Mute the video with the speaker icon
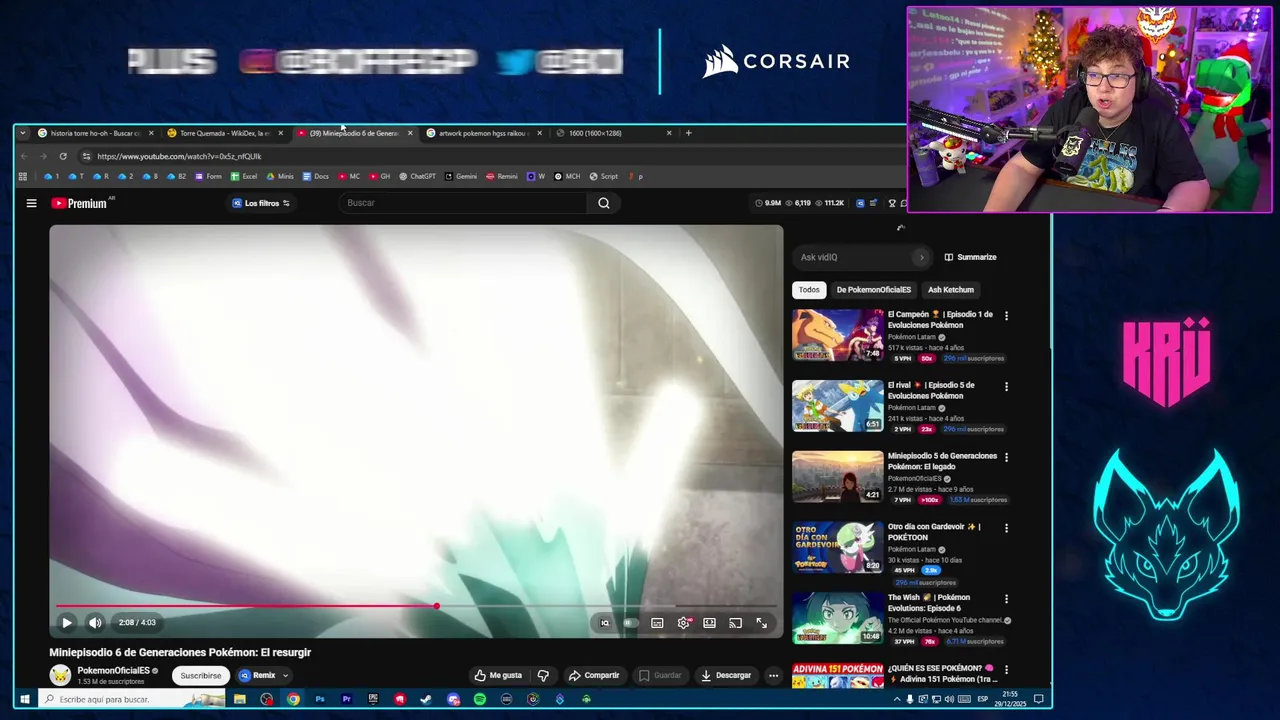 95,622
